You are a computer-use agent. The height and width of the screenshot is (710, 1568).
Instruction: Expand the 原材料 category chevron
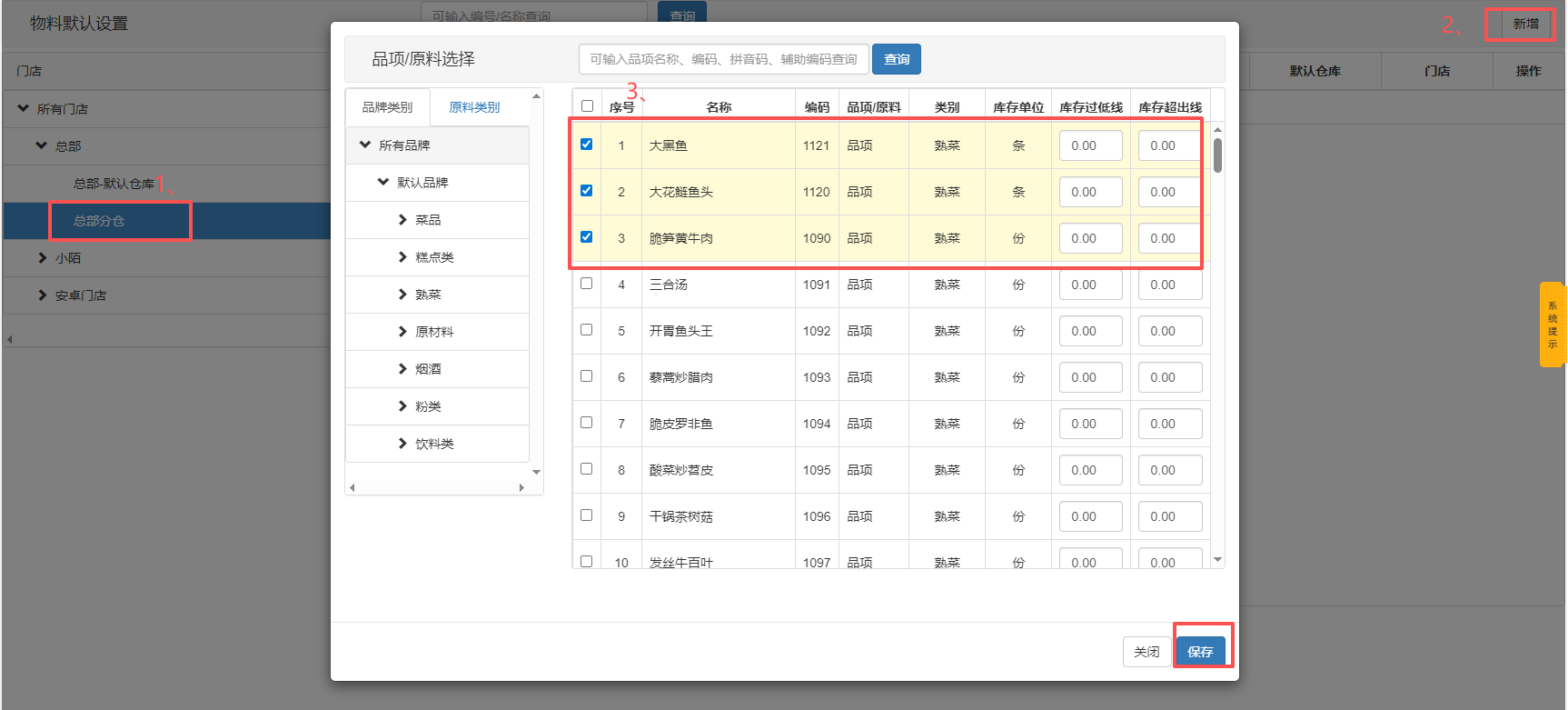[402, 332]
